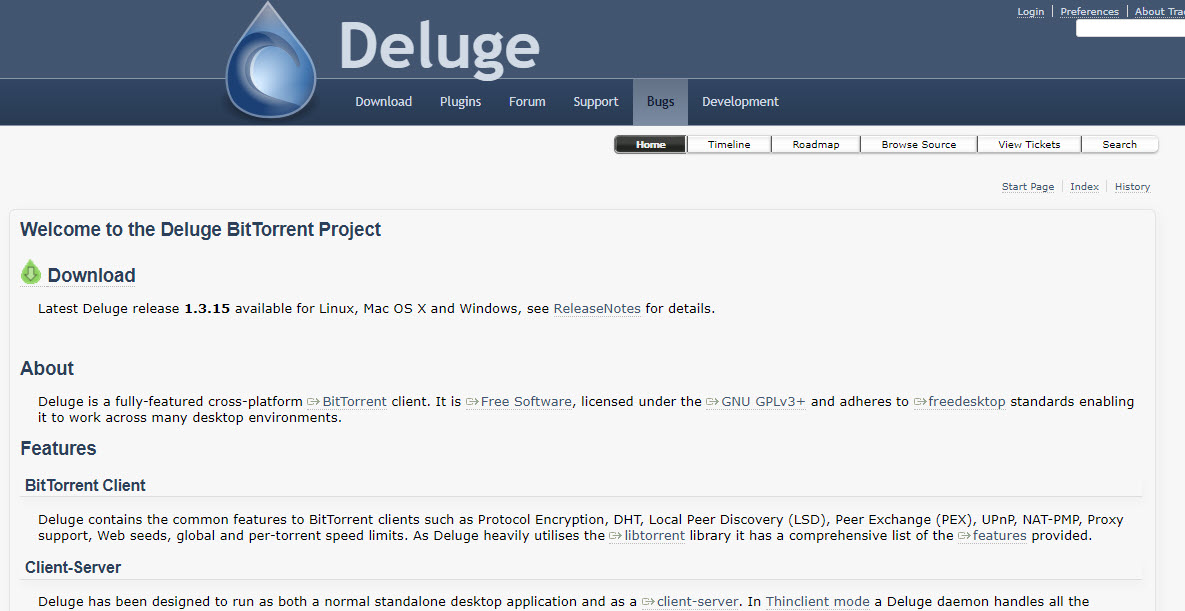Open the View Tickets tab

[x=1029, y=144]
